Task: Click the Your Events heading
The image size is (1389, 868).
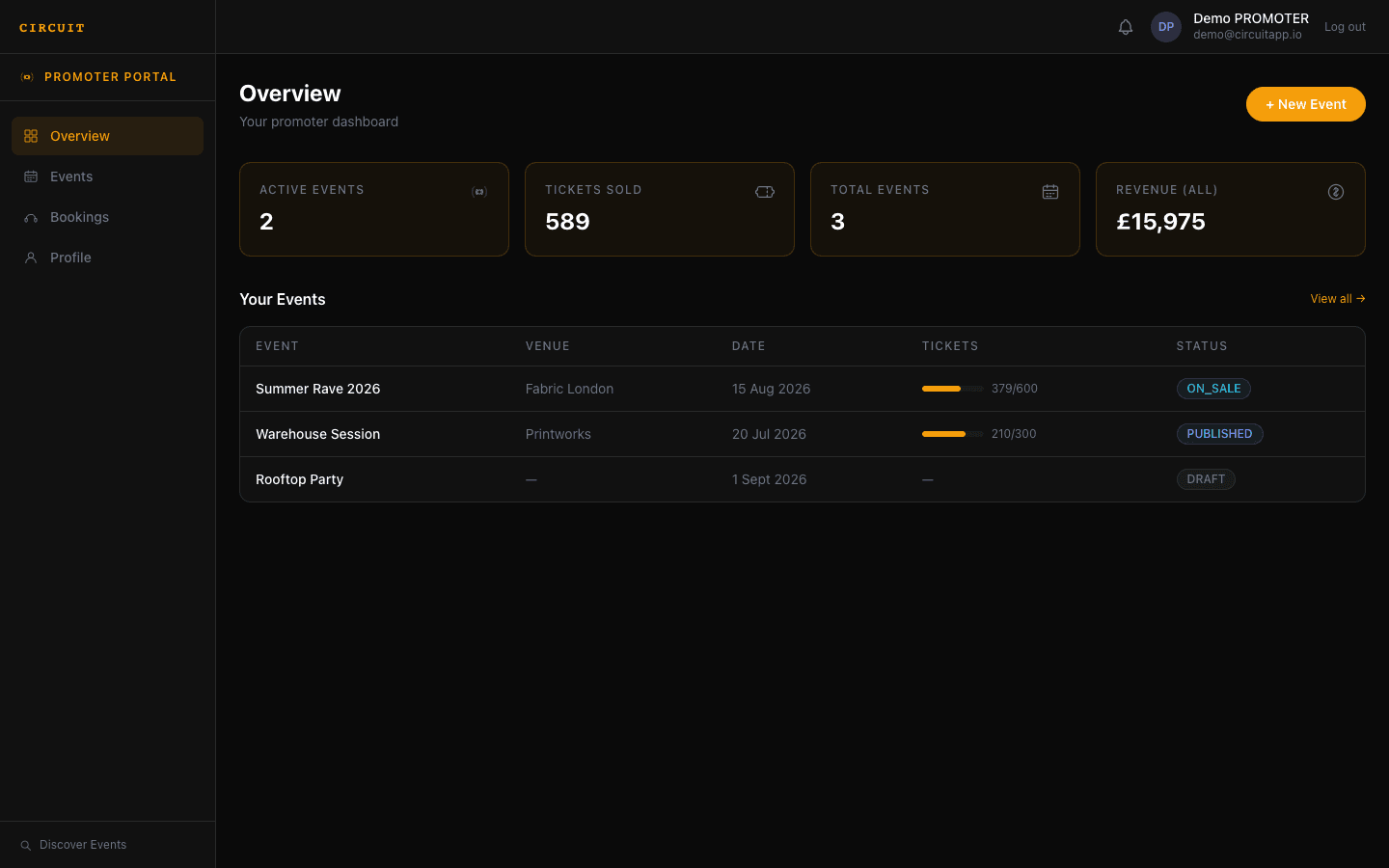Action: [x=283, y=299]
